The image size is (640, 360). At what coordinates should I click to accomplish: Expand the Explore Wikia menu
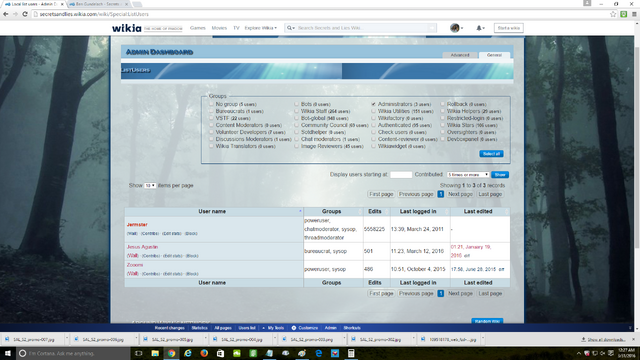(x=260, y=28)
